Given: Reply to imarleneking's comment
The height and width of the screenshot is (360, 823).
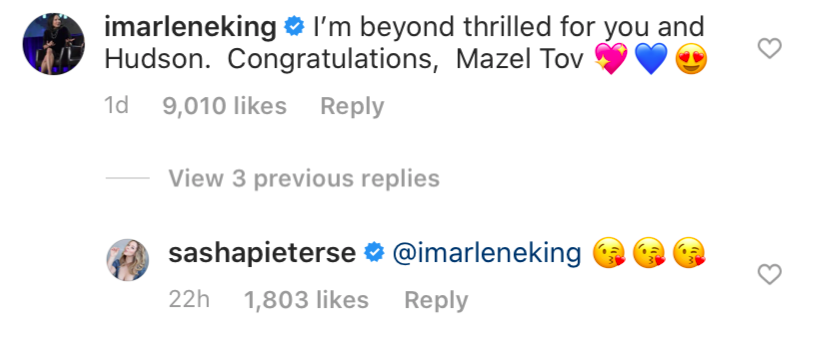Looking at the screenshot, I should coord(352,107).
